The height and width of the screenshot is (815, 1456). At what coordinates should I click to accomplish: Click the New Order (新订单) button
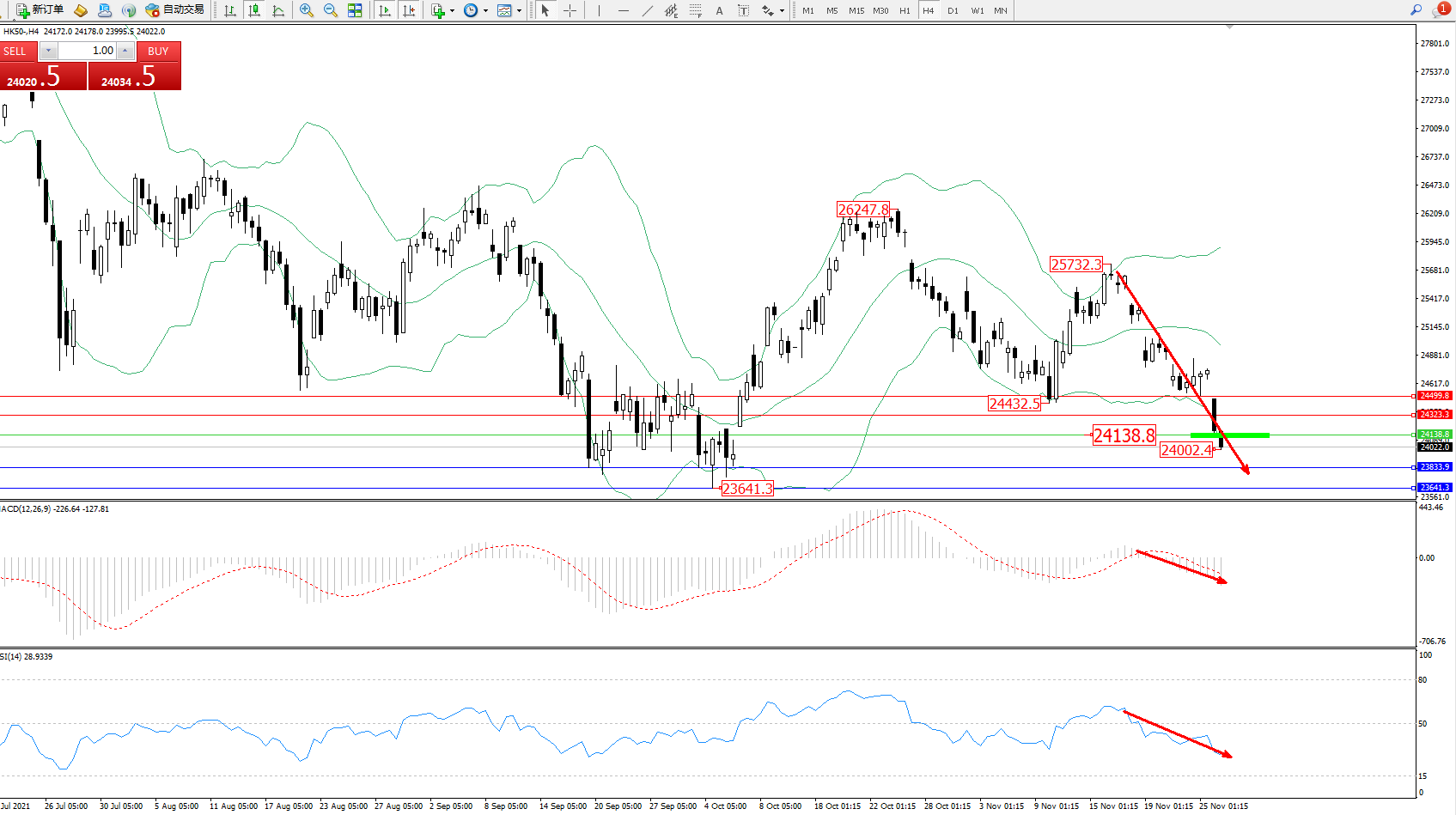coord(40,10)
